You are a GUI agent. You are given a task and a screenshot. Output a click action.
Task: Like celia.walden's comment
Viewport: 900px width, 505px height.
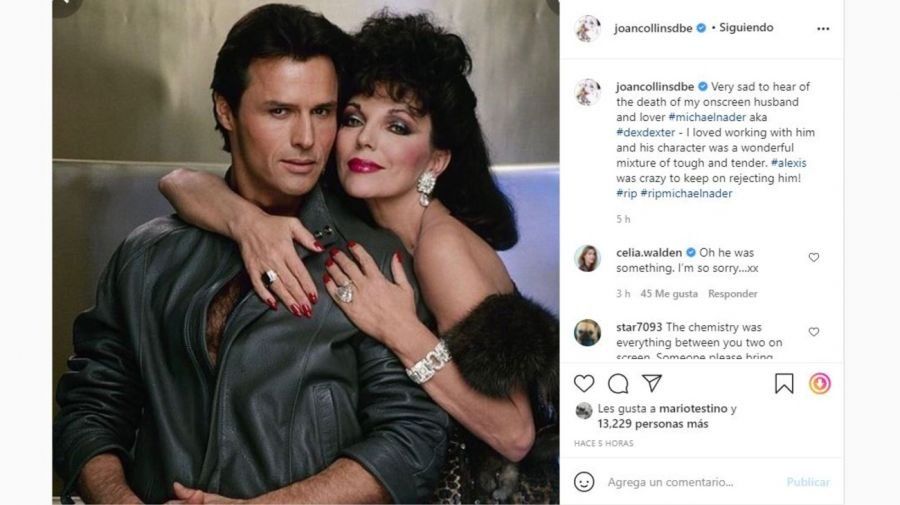click(x=813, y=258)
